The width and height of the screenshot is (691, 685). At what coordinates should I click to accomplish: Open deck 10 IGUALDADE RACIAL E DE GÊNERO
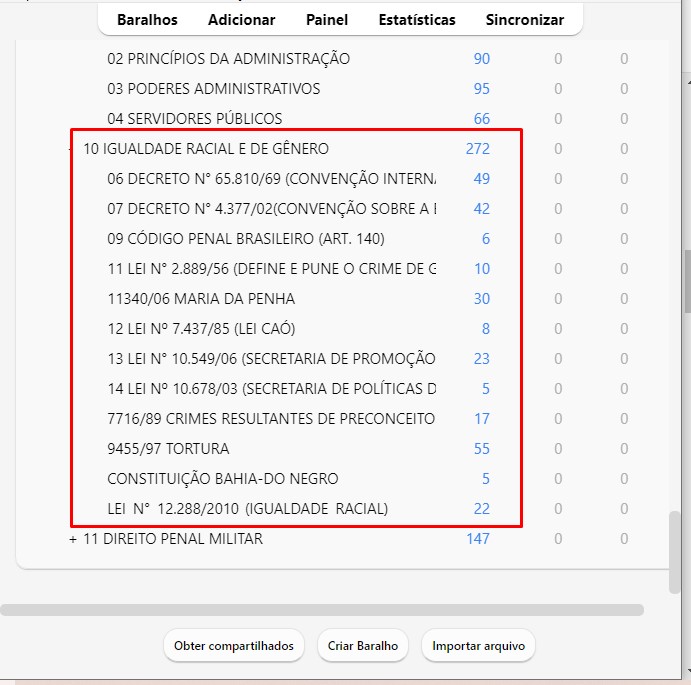tap(206, 149)
